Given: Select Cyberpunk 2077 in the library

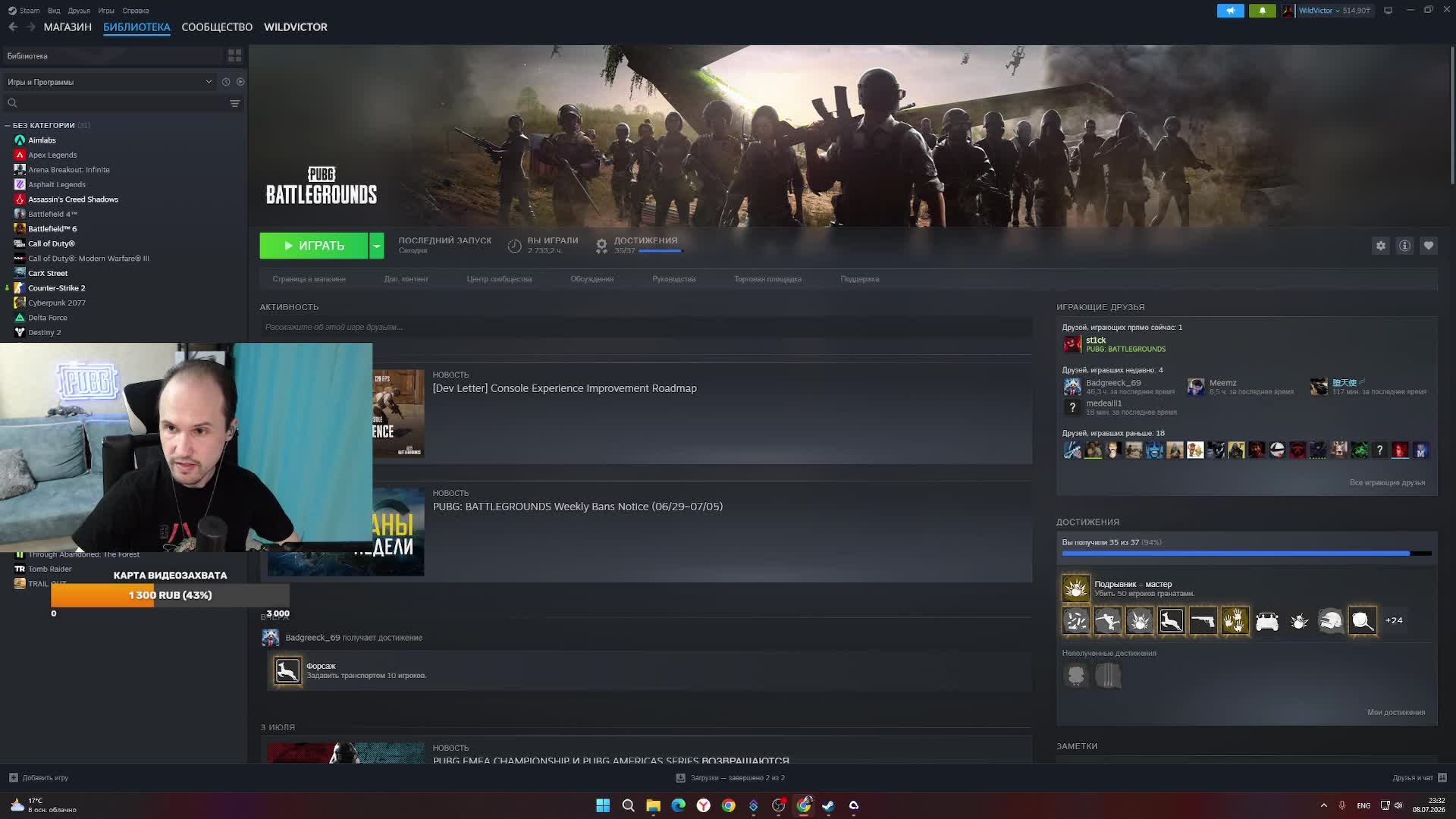Looking at the screenshot, I should (56, 303).
